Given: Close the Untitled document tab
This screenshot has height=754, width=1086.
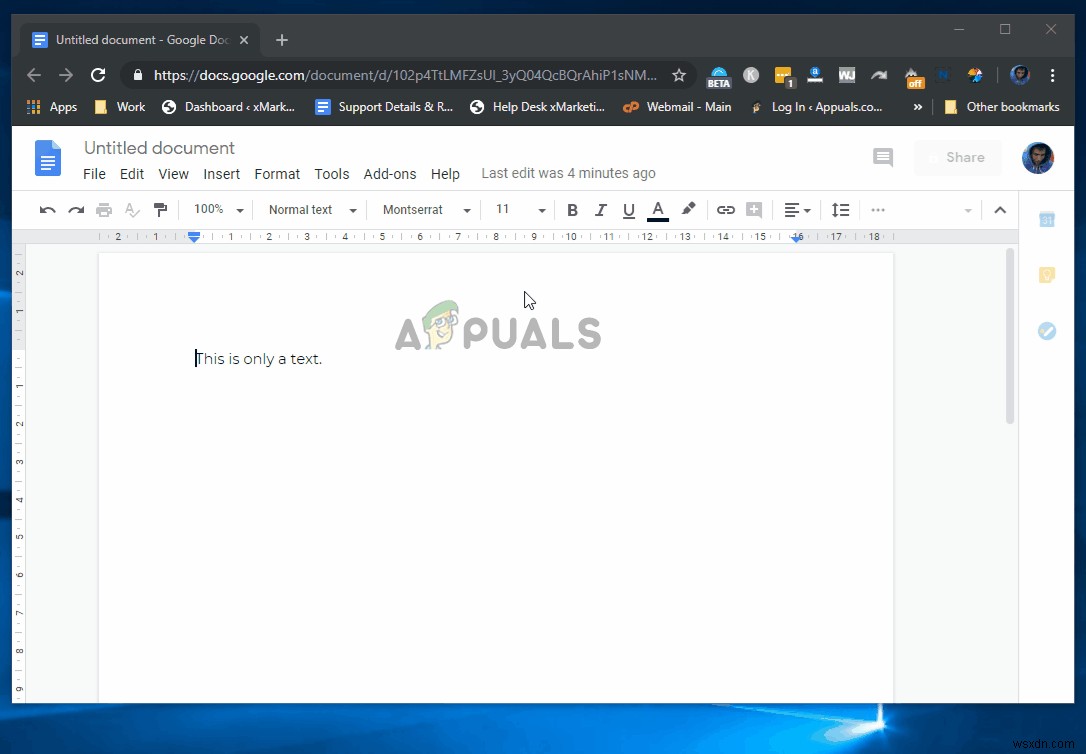Looking at the screenshot, I should 244,40.
